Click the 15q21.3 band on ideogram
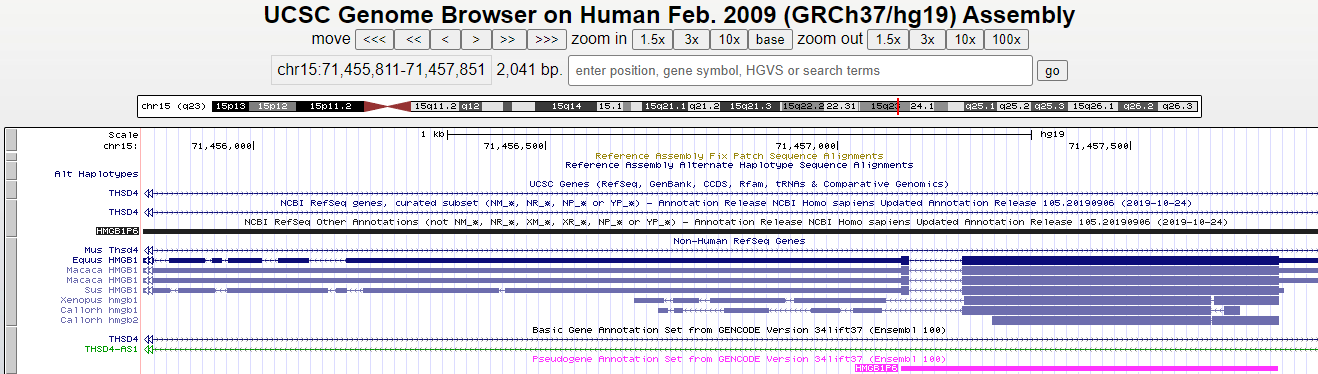The height and width of the screenshot is (374, 1318). pos(751,106)
